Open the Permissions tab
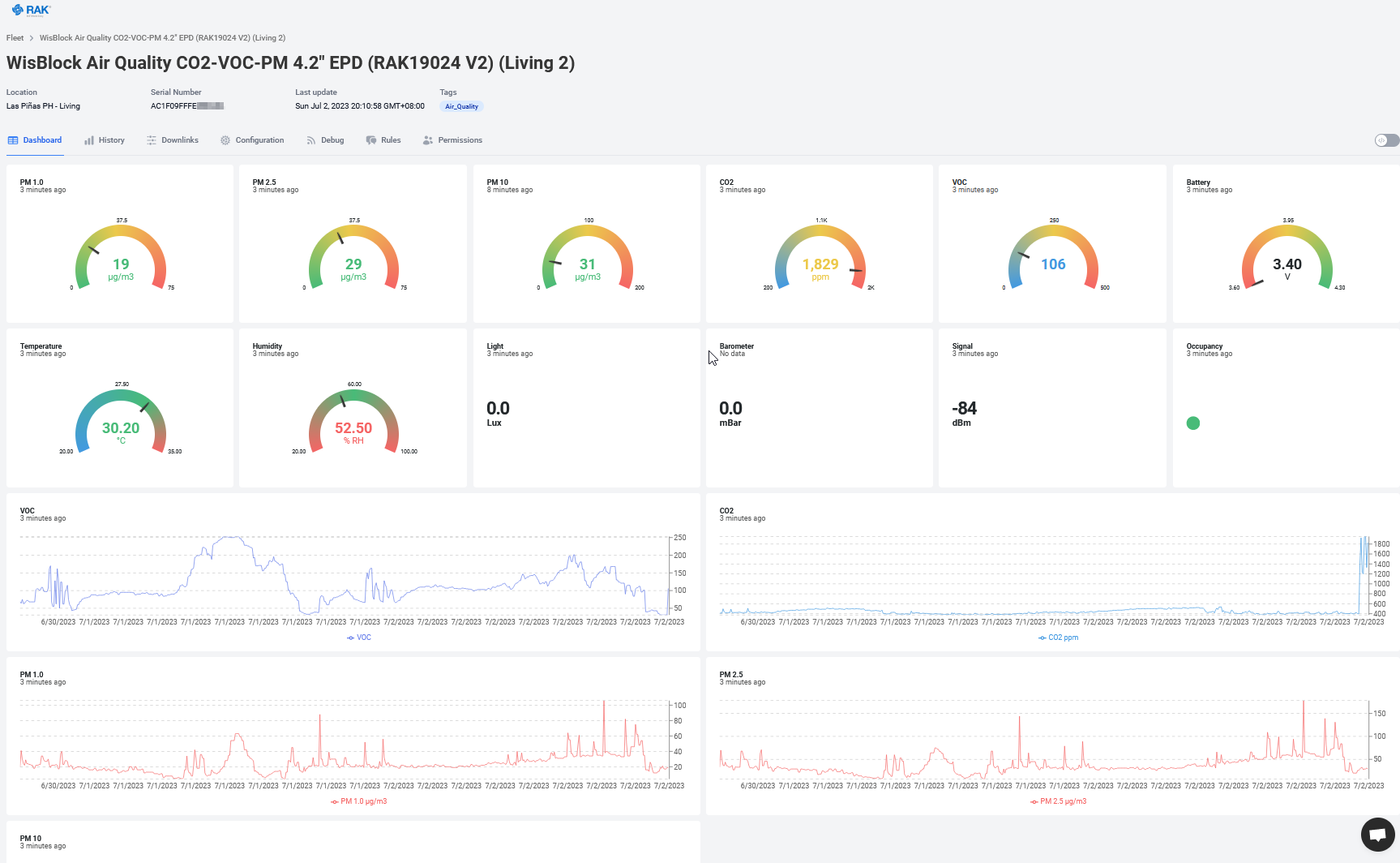Viewport: 1400px width, 863px height. coord(452,140)
